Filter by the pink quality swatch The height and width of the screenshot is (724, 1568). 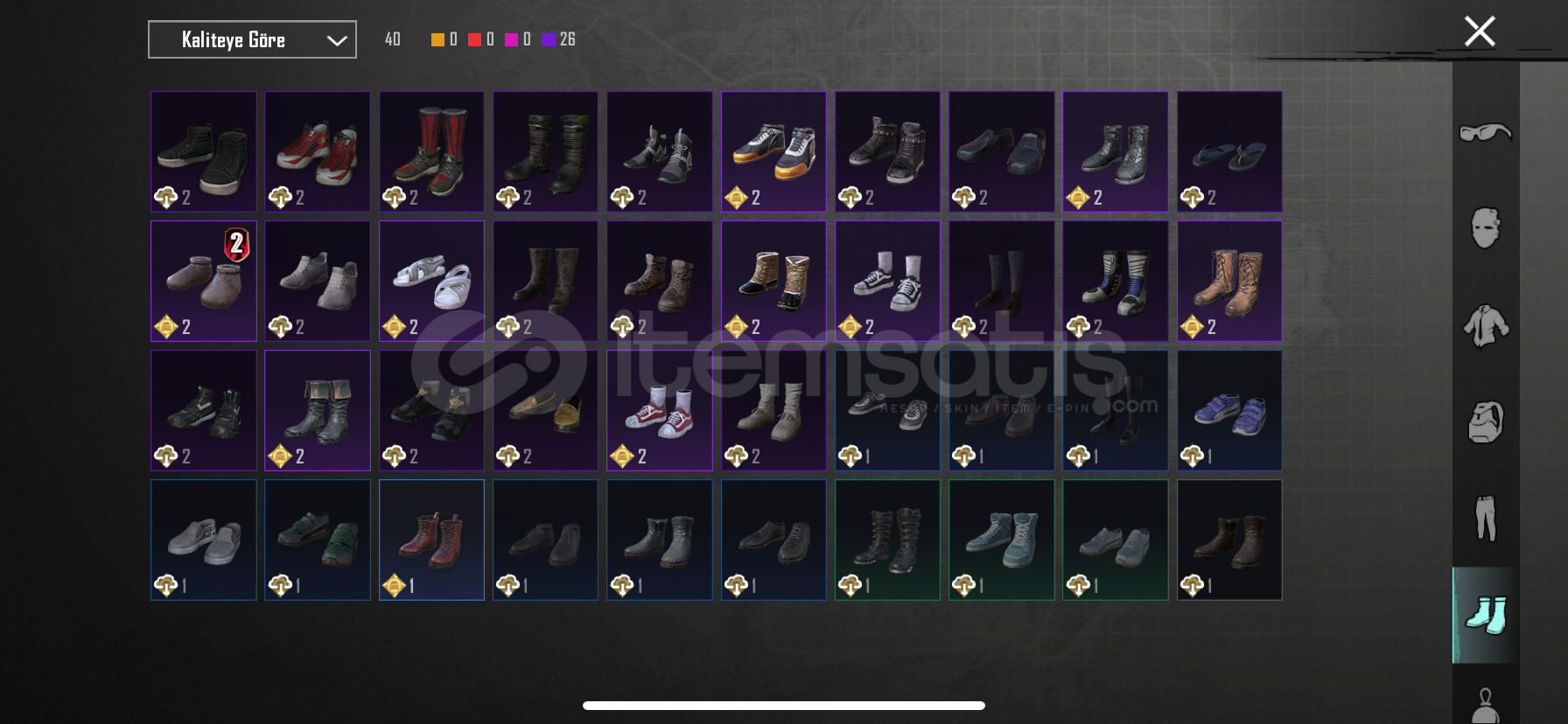click(511, 39)
